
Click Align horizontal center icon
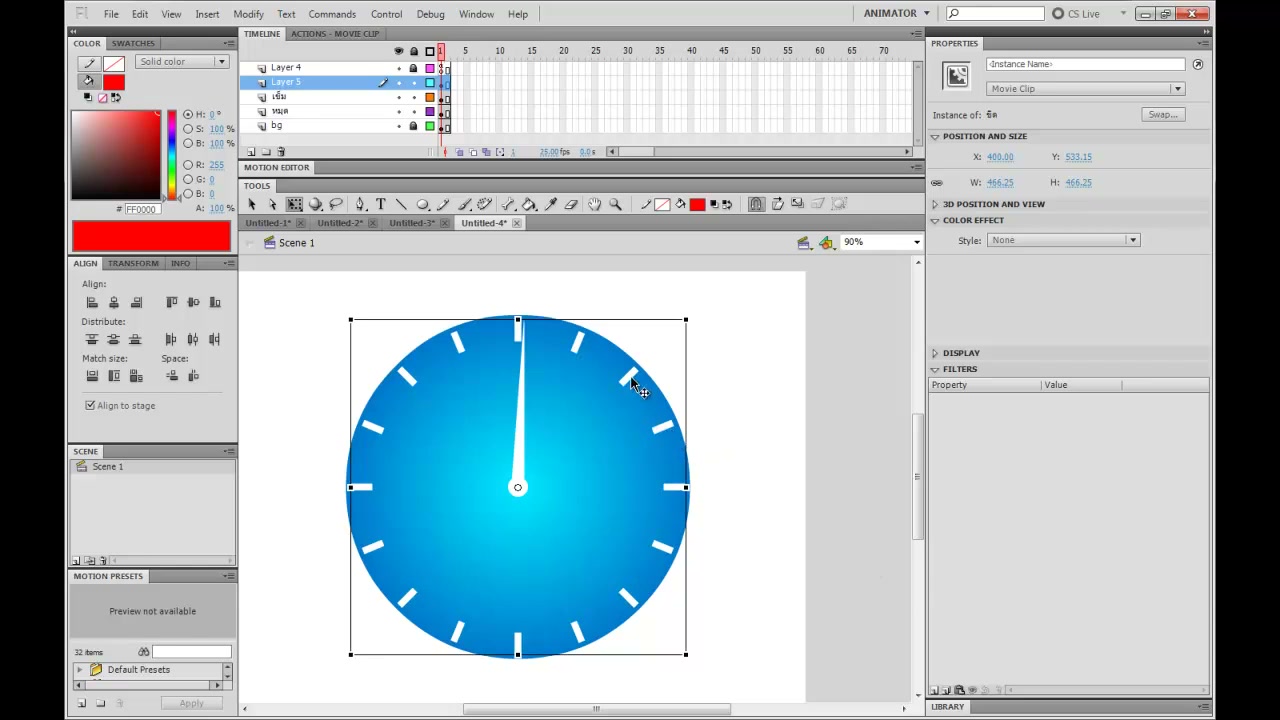114,302
